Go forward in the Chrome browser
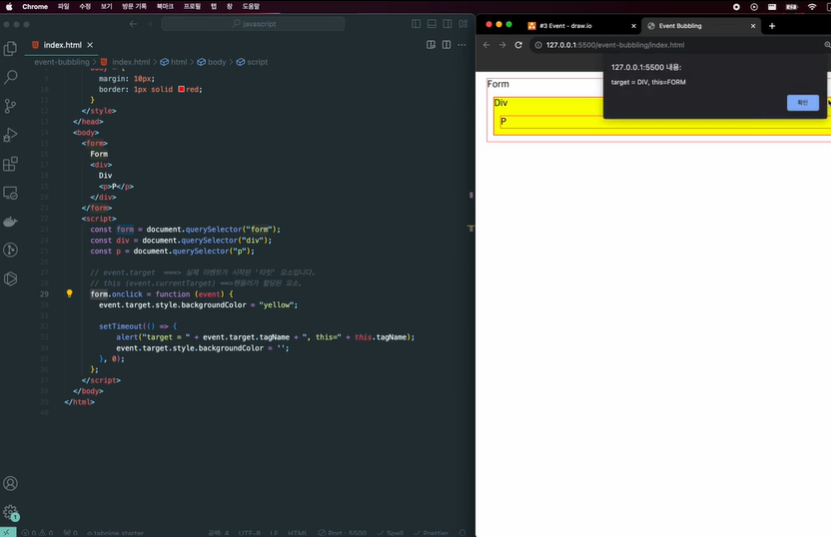Screen dimensions: 831x537 [x=502, y=45]
